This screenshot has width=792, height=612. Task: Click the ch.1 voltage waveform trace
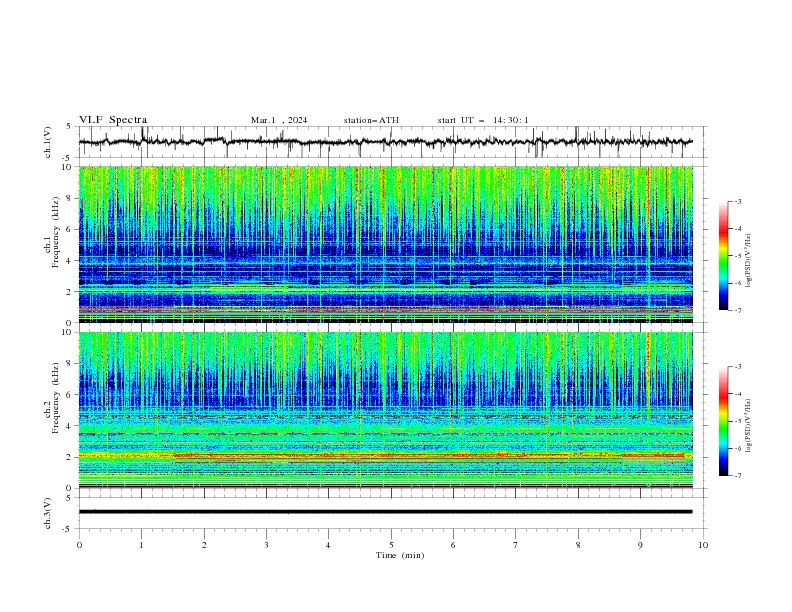tap(385, 142)
